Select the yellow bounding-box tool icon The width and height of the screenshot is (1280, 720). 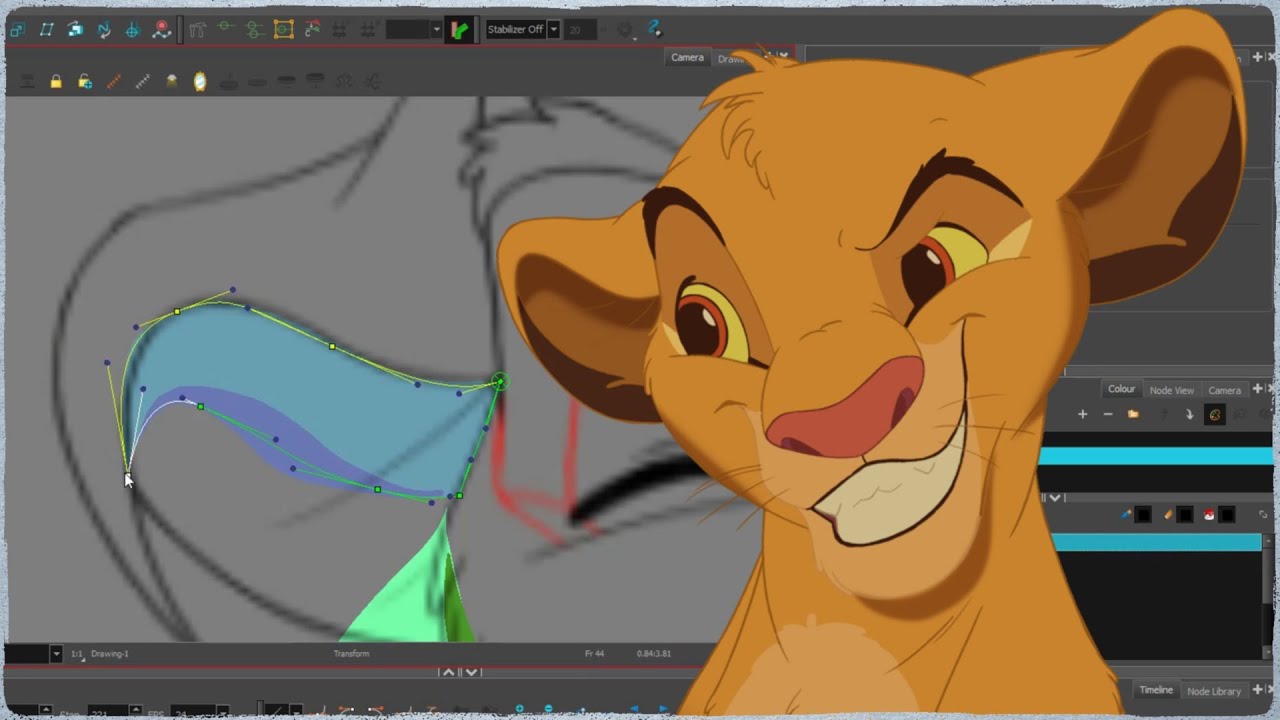pos(284,30)
